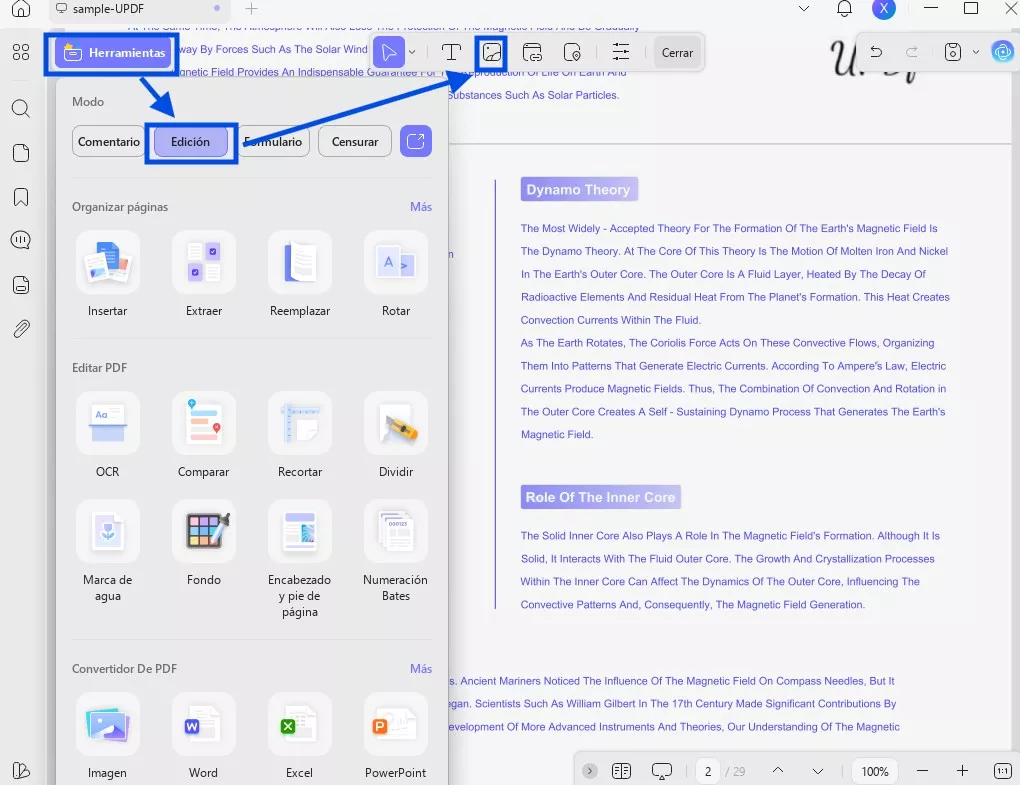Open the Reemplazar pages tool
Screen dimensions: 1020x785
(x=300, y=274)
